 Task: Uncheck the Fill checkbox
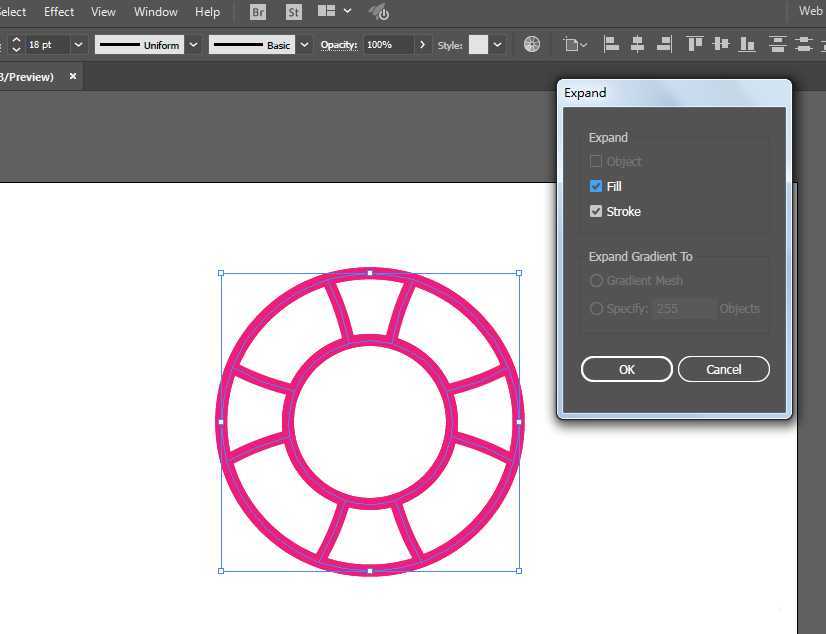[x=596, y=186]
